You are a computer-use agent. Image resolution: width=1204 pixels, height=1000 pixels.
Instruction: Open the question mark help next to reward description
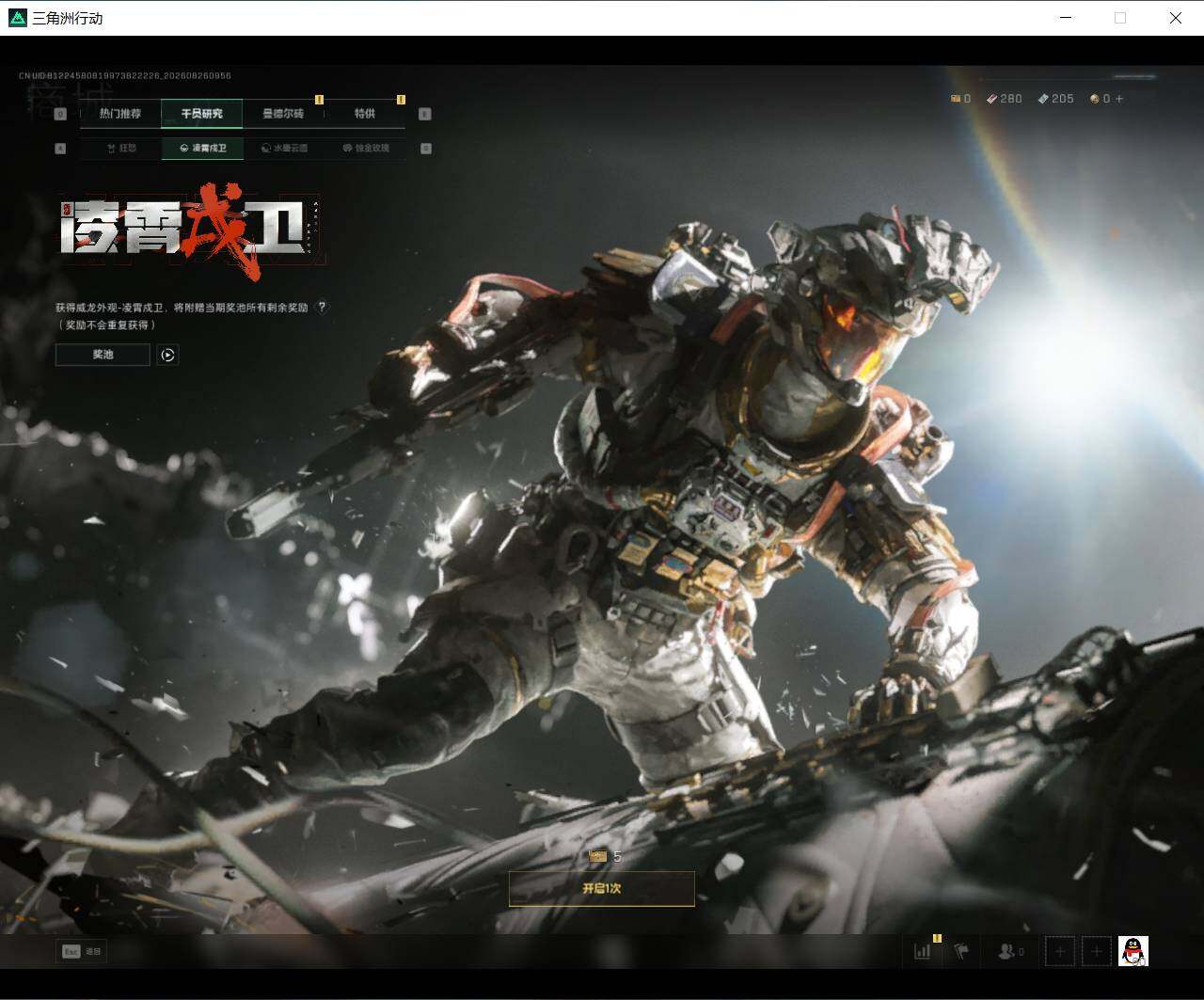pos(322,307)
